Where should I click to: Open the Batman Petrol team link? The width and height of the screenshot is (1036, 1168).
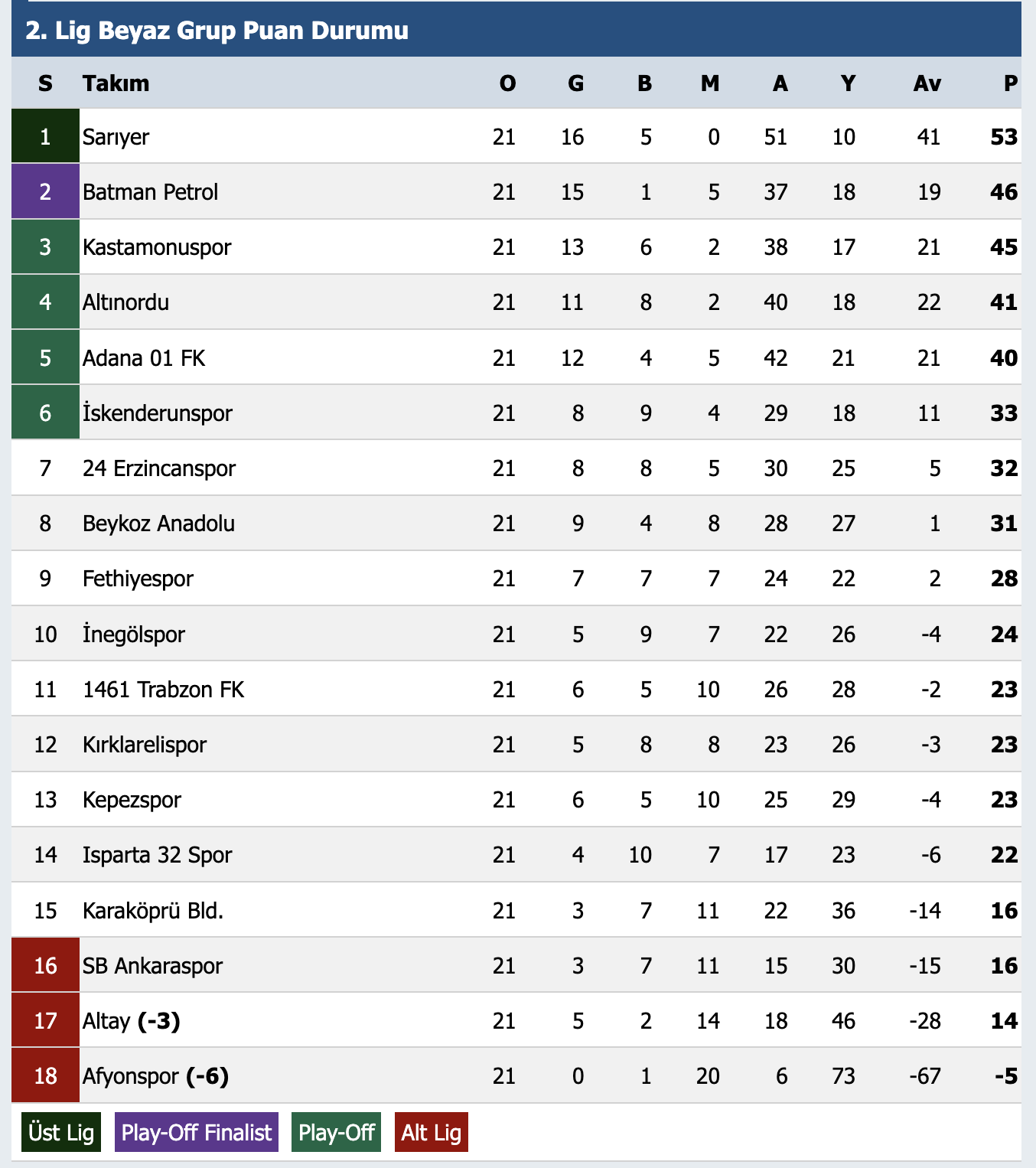pos(150,192)
